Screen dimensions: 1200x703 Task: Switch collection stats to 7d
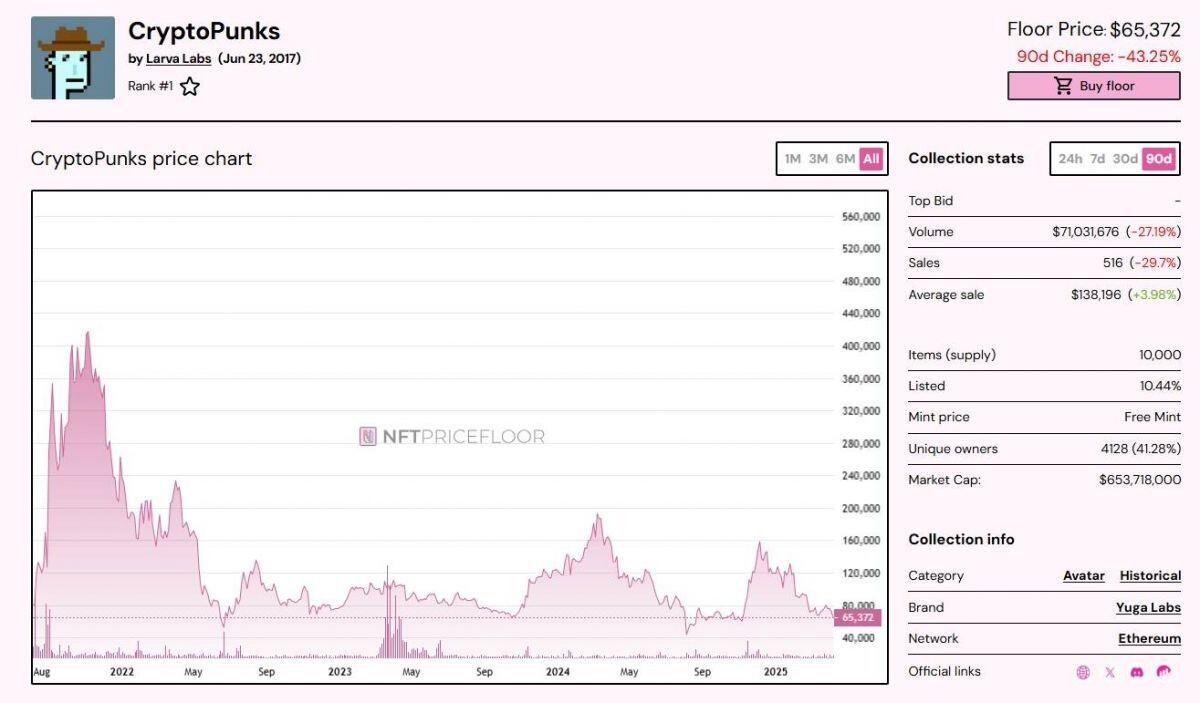[1097, 159]
